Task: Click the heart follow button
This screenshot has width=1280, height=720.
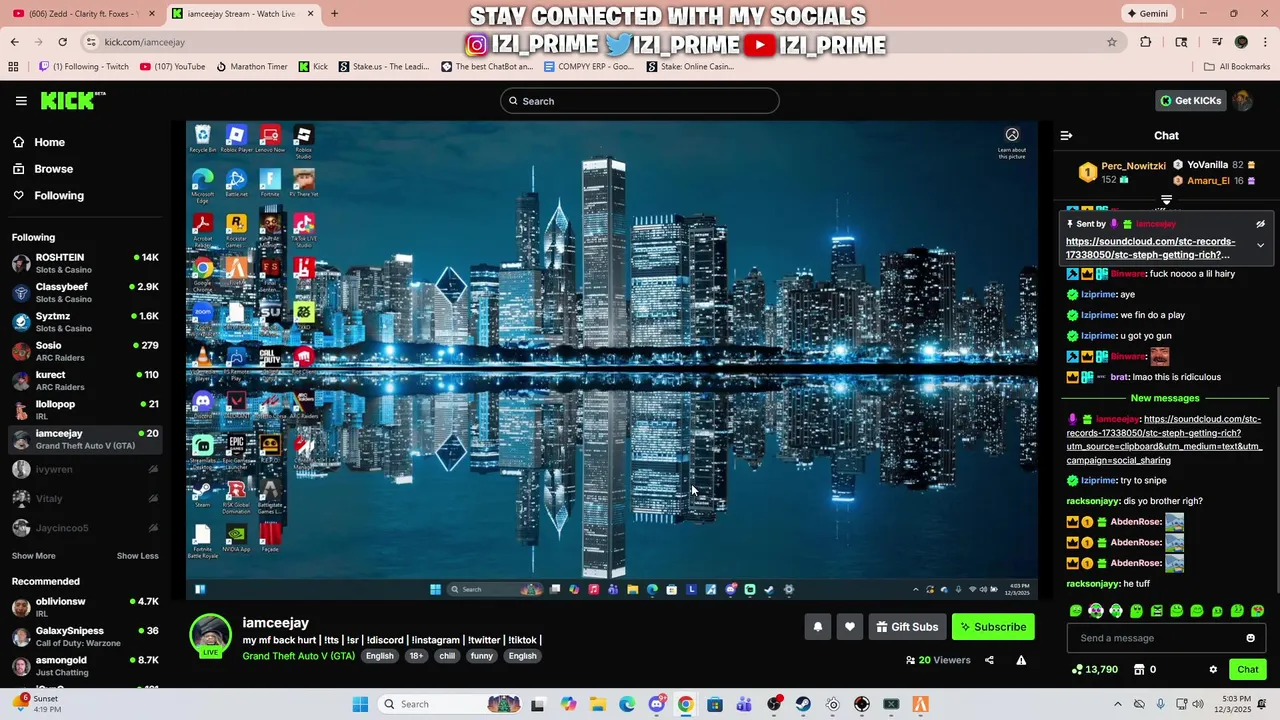Action: 849,627
